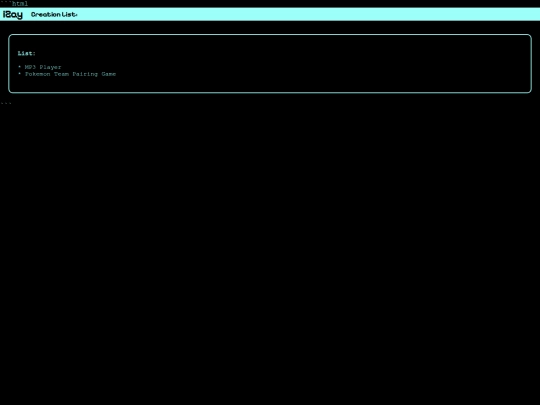Open Pokemon Team Pairing Game entry

[x=70, y=74]
